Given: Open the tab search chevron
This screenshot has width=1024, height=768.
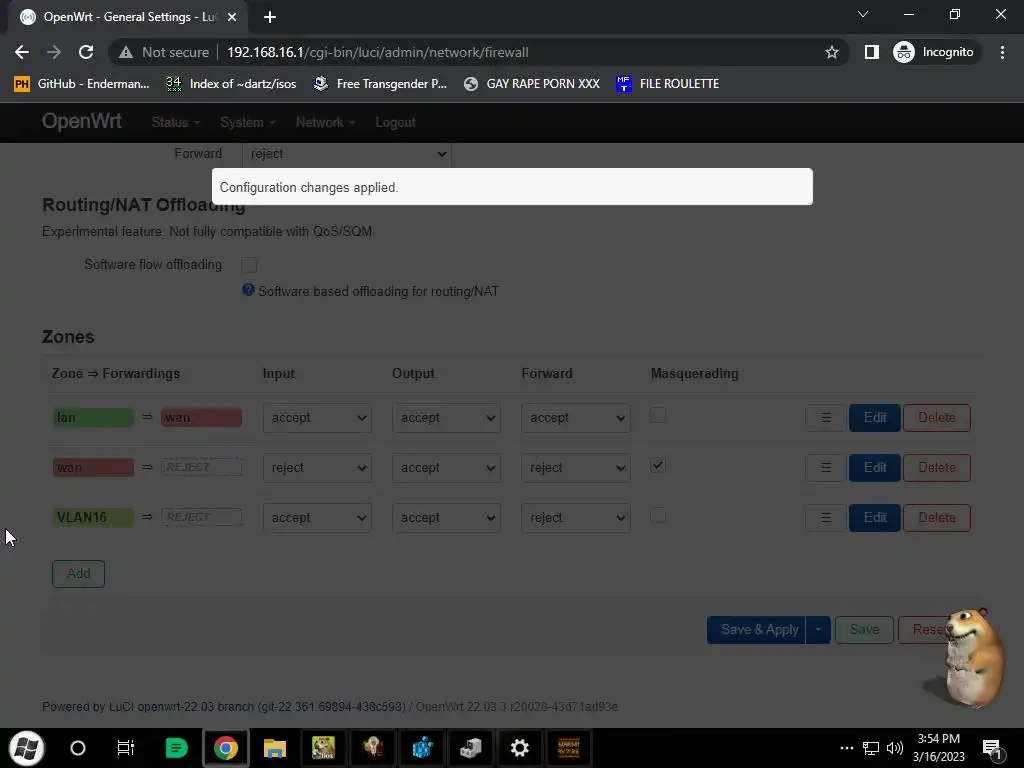Looking at the screenshot, I should click(x=863, y=14).
